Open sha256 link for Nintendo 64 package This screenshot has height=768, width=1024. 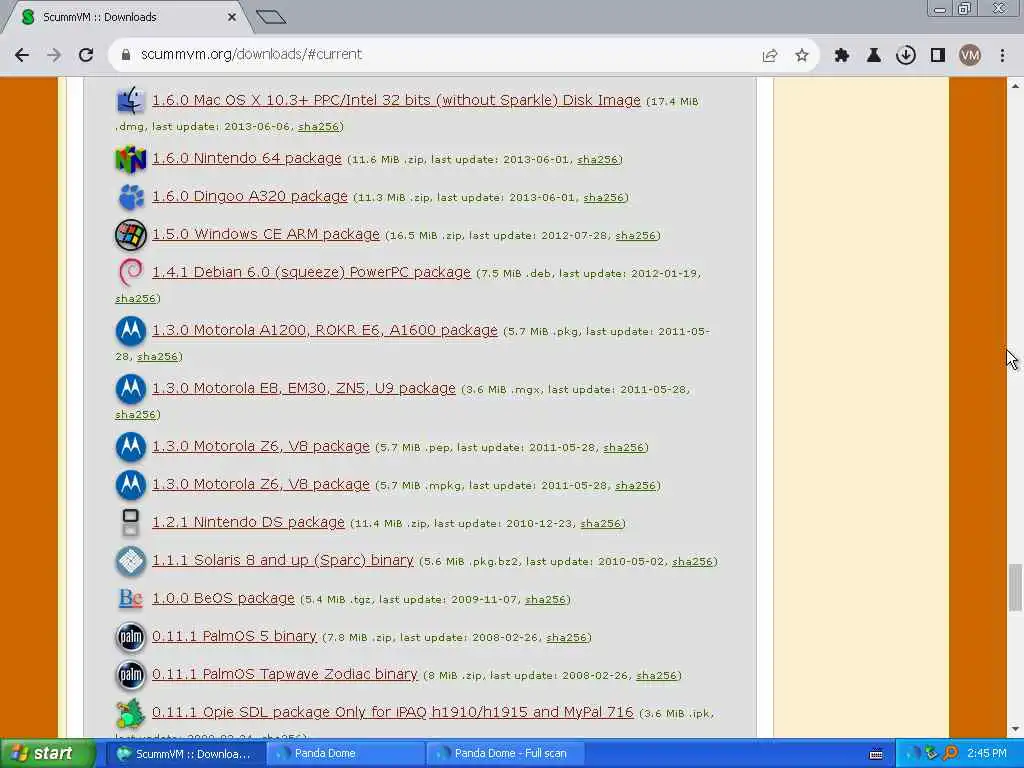click(x=597, y=160)
